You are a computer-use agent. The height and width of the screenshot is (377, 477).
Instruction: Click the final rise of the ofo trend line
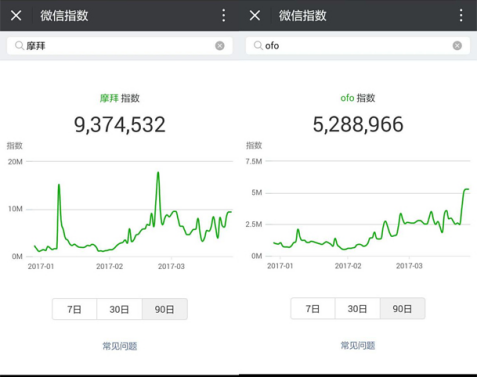tap(463, 203)
